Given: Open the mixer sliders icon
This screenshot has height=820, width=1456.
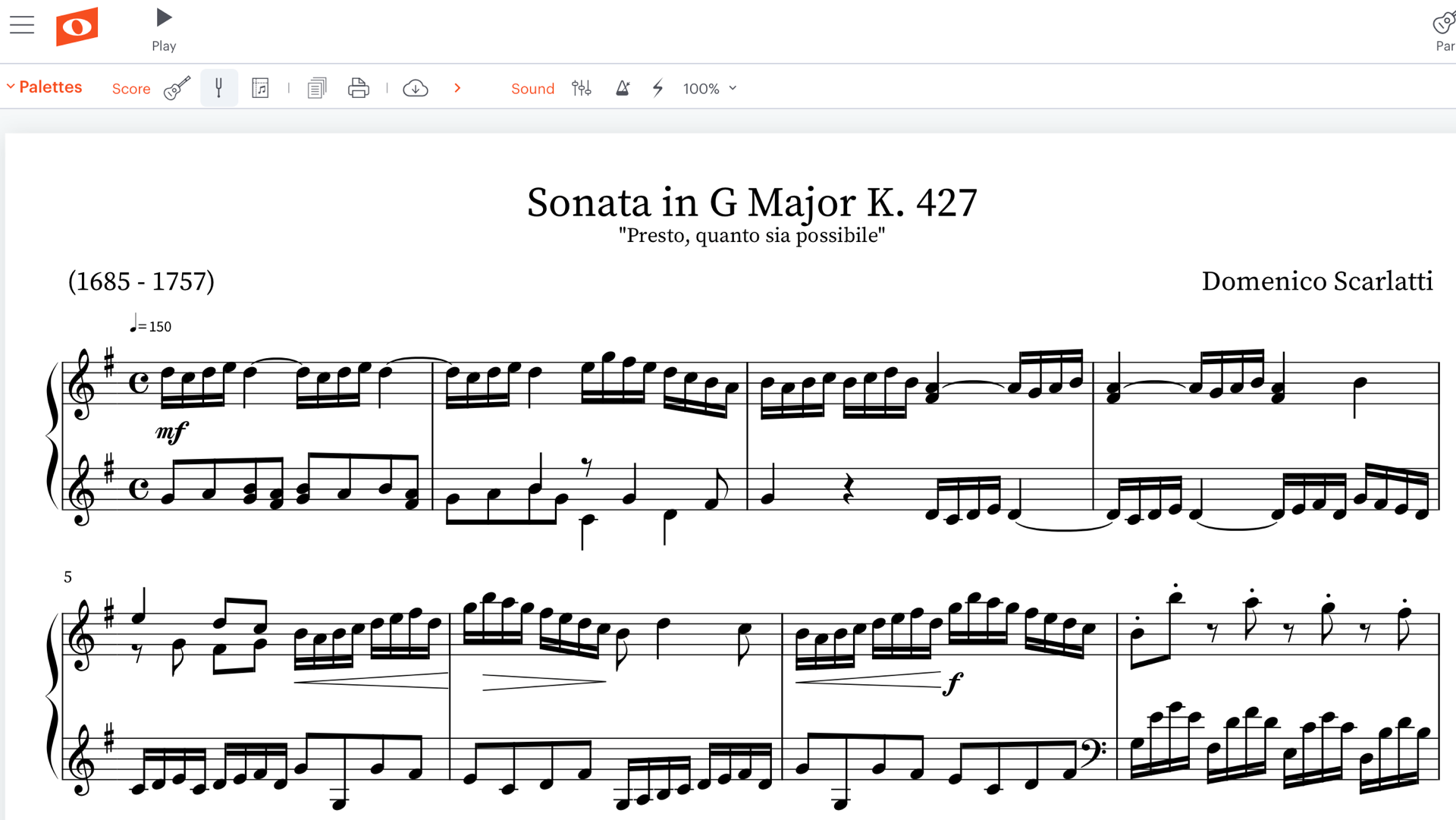Looking at the screenshot, I should [582, 88].
